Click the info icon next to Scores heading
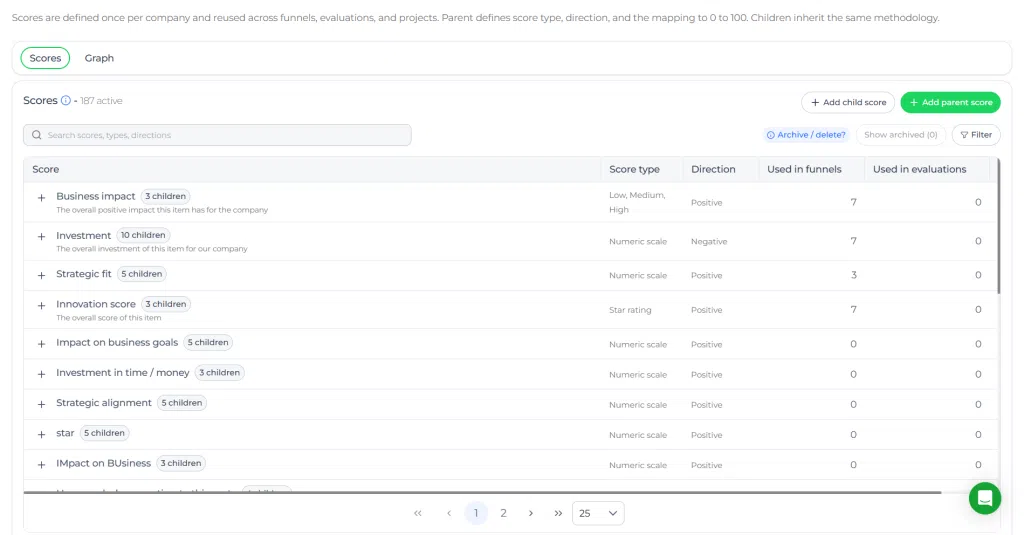 point(66,101)
